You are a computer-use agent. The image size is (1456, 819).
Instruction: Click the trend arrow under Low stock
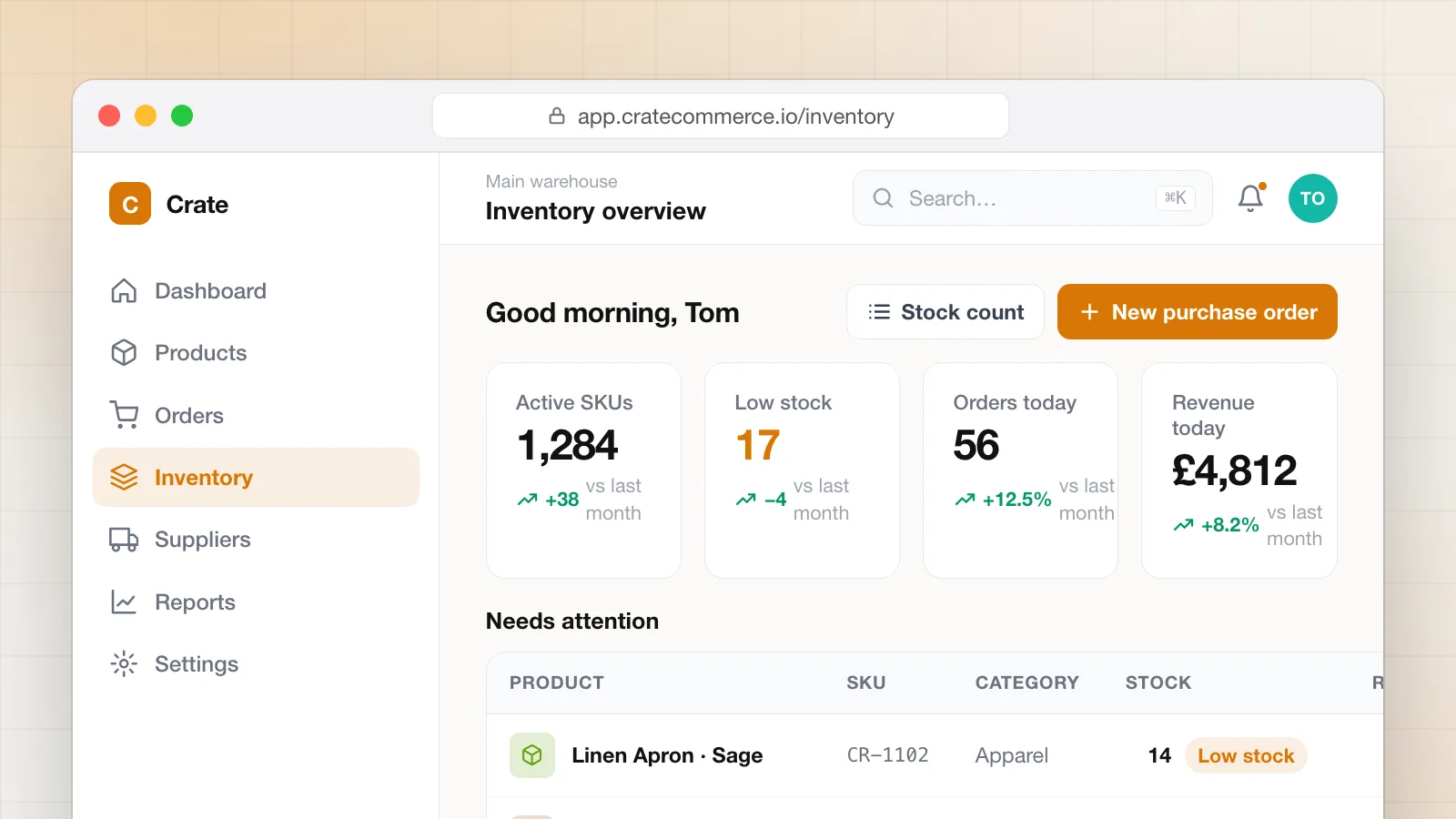pyautogui.click(x=746, y=500)
